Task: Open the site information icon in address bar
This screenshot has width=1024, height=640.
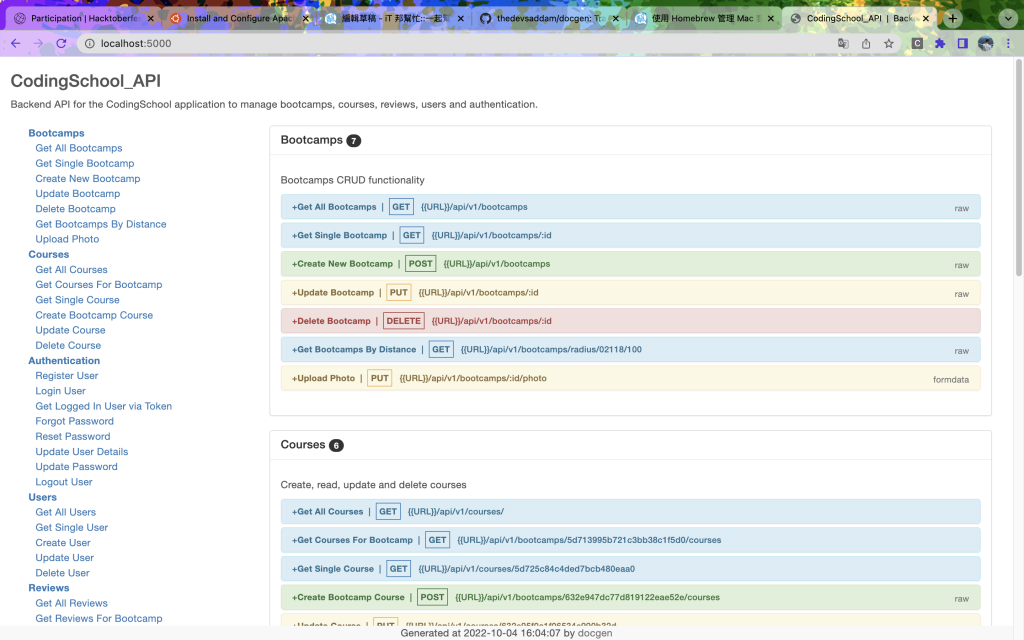Action: coord(90,43)
